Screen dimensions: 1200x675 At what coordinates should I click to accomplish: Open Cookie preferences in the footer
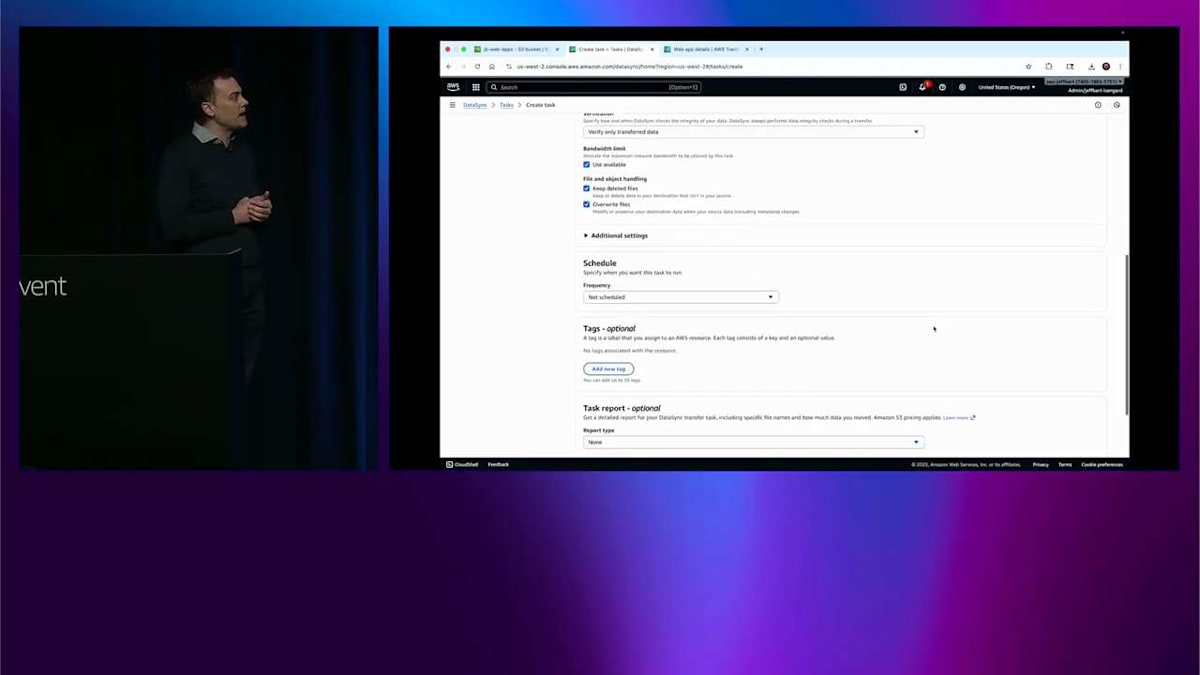click(1102, 464)
